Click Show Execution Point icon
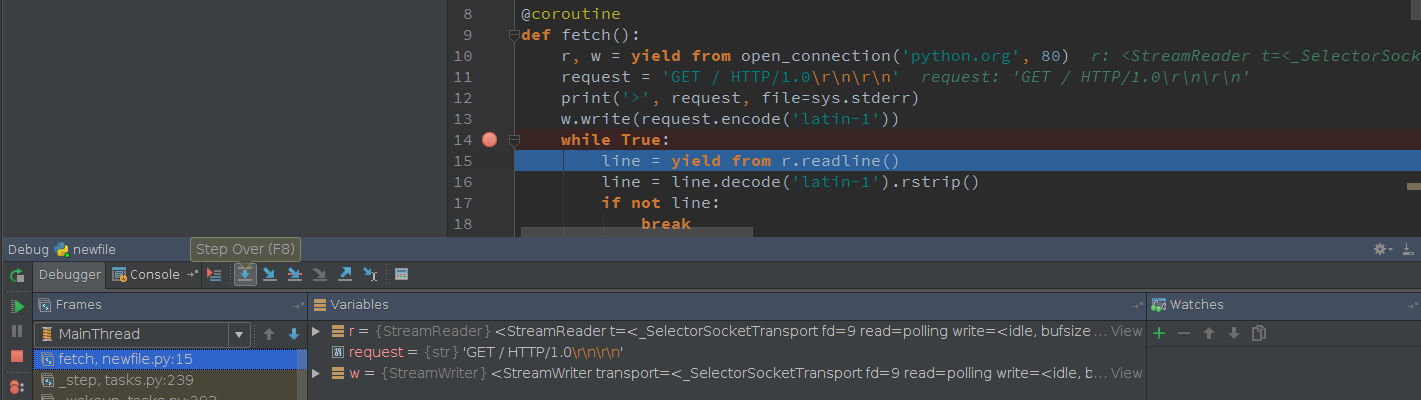The image size is (1421, 400). [214, 274]
